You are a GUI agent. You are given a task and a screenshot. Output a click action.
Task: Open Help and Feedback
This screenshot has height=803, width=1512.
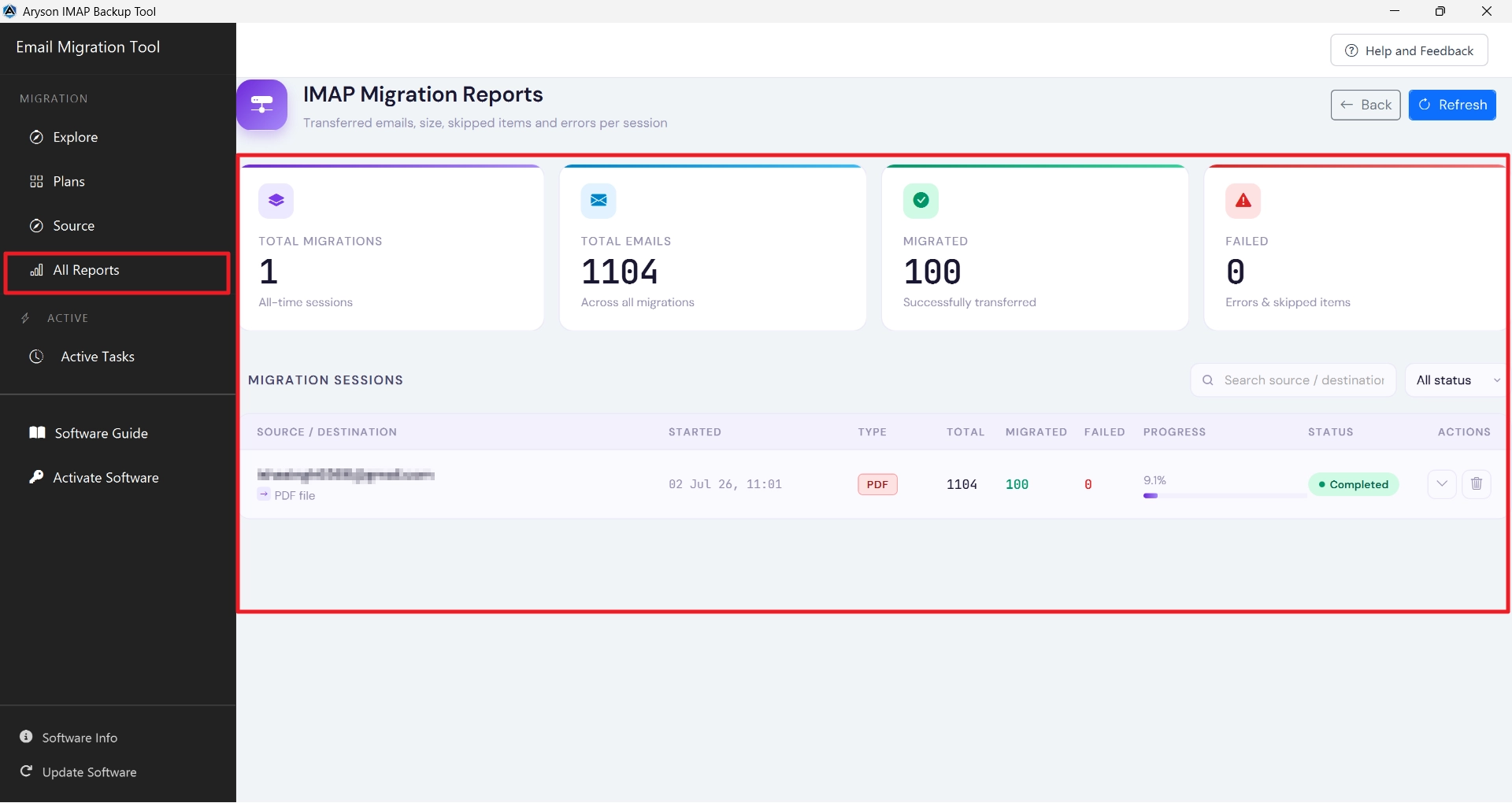pos(1409,50)
